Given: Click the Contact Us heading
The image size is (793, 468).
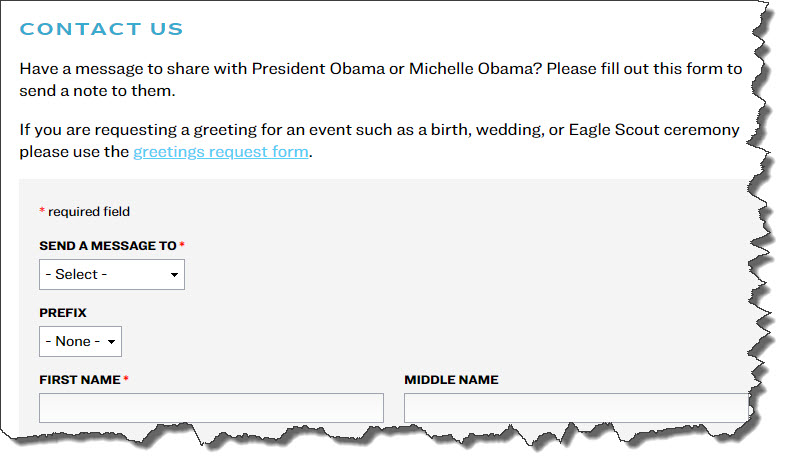Looking at the screenshot, I should 101,29.
